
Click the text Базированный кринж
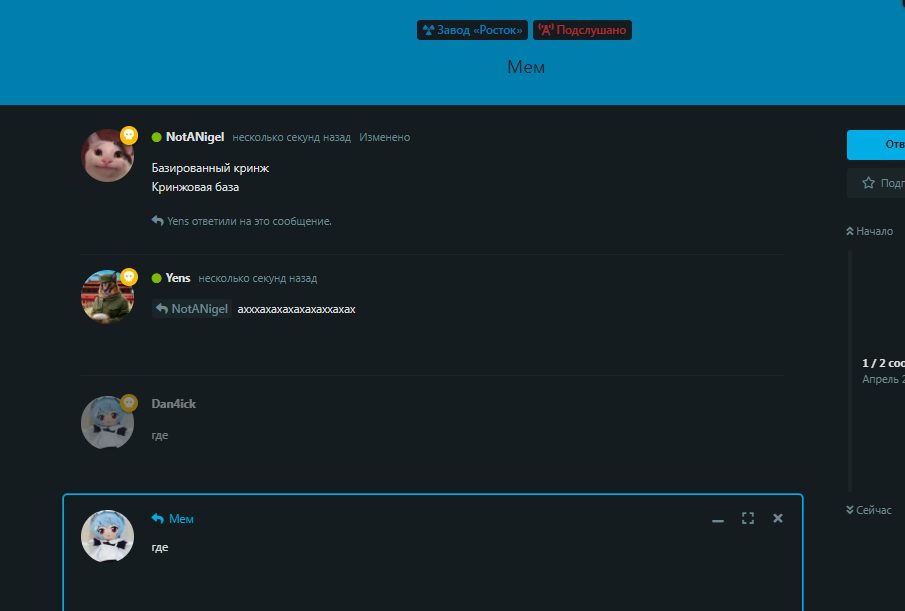(x=210, y=168)
